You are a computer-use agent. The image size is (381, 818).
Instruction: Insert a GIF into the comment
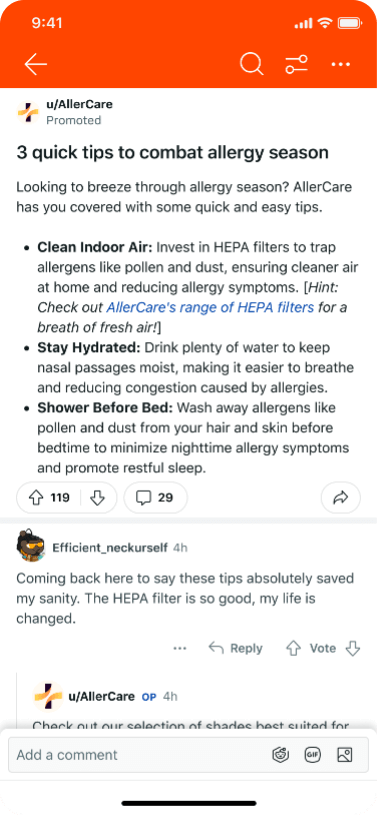[313, 754]
